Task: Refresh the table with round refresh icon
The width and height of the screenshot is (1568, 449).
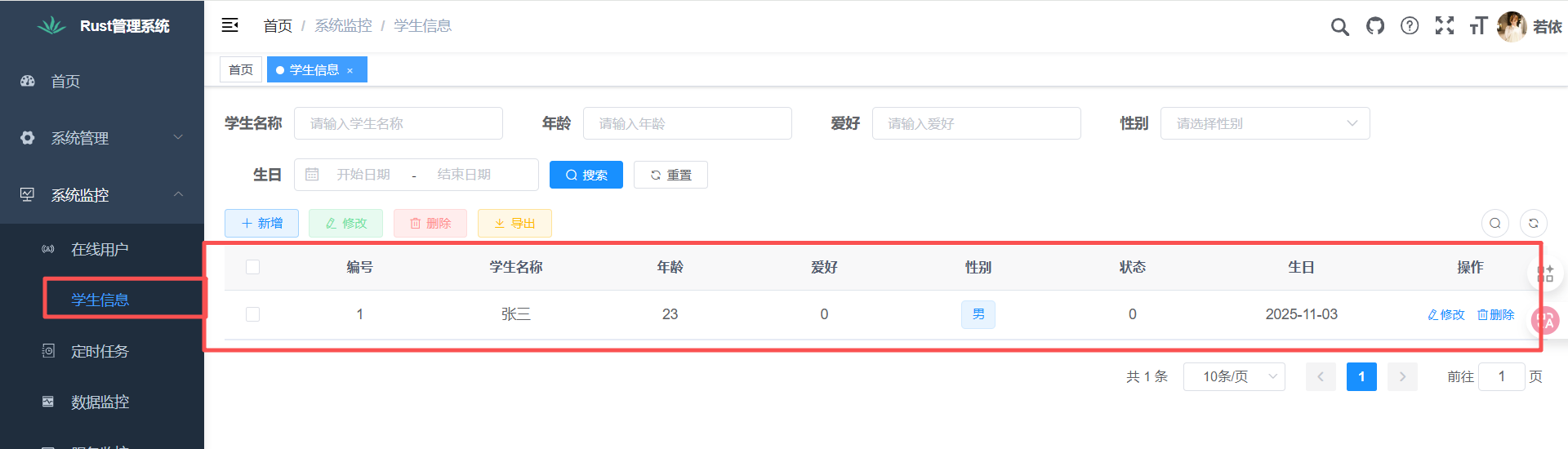Action: [x=1533, y=223]
